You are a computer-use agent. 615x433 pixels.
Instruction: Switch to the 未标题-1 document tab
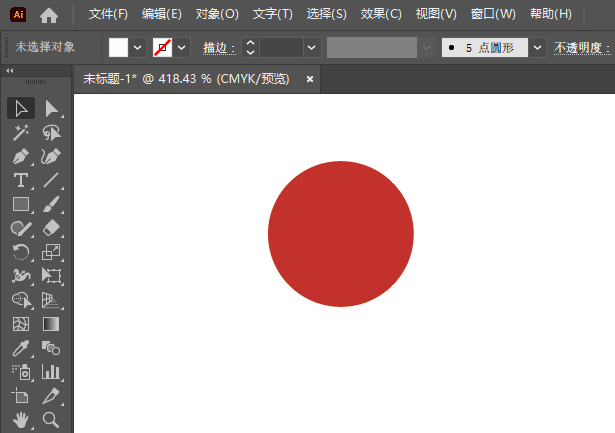(x=186, y=79)
